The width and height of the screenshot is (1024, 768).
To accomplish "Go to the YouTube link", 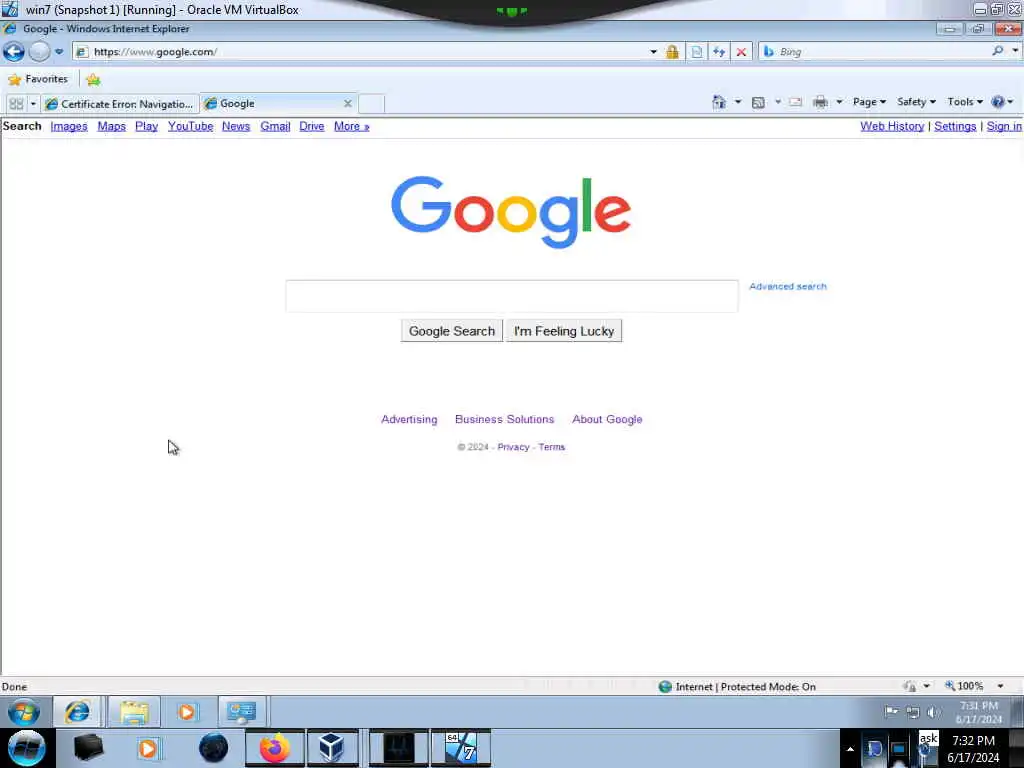I will [x=190, y=126].
